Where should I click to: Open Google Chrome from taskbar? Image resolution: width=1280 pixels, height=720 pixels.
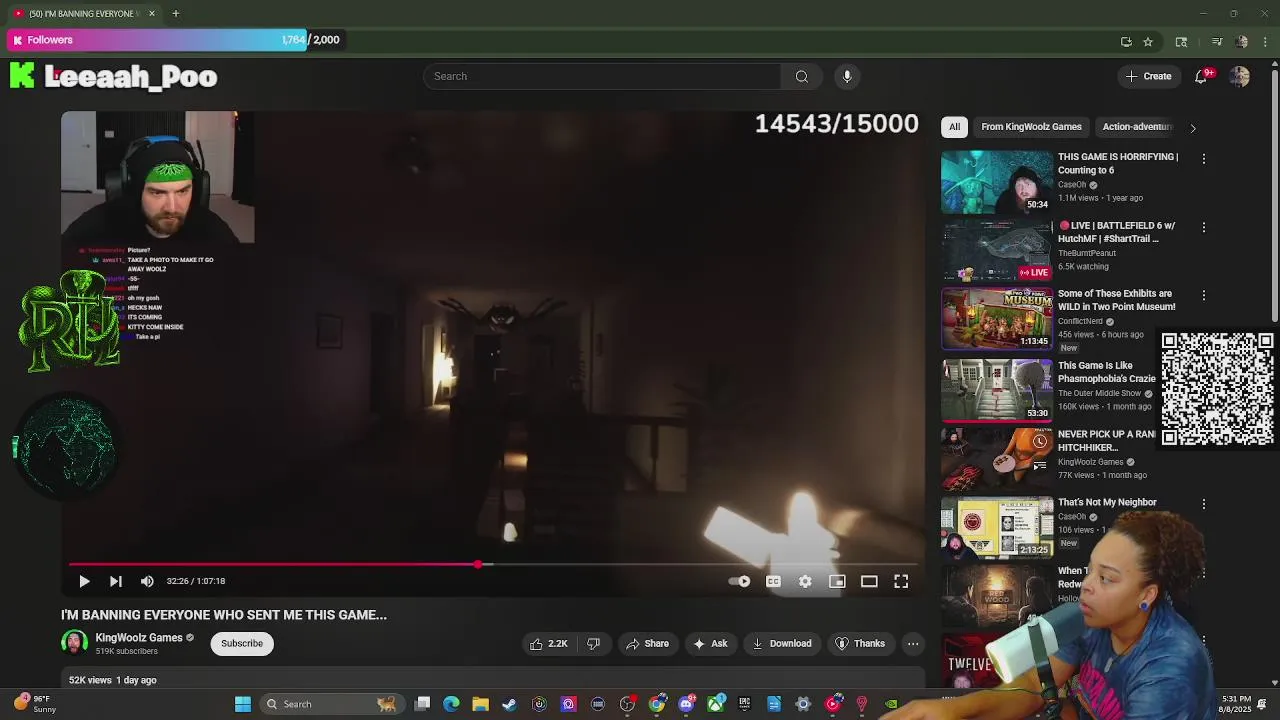point(657,704)
